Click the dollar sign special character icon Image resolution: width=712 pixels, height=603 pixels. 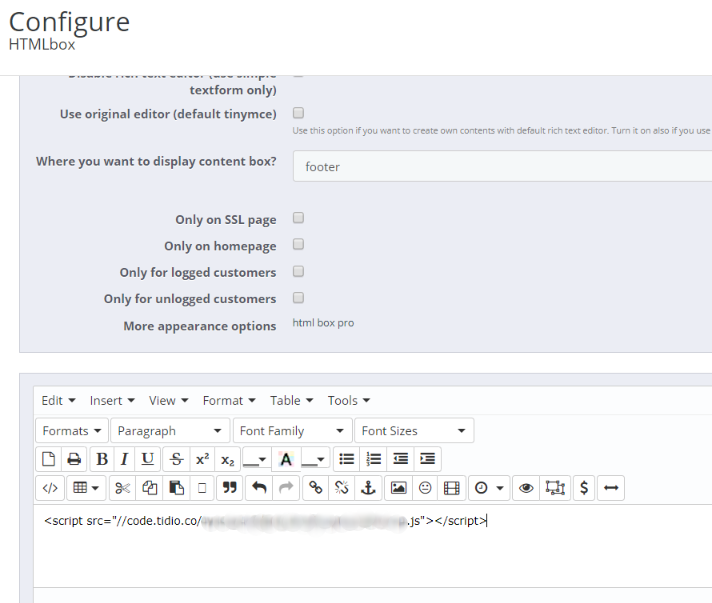(x=584, y=488)
